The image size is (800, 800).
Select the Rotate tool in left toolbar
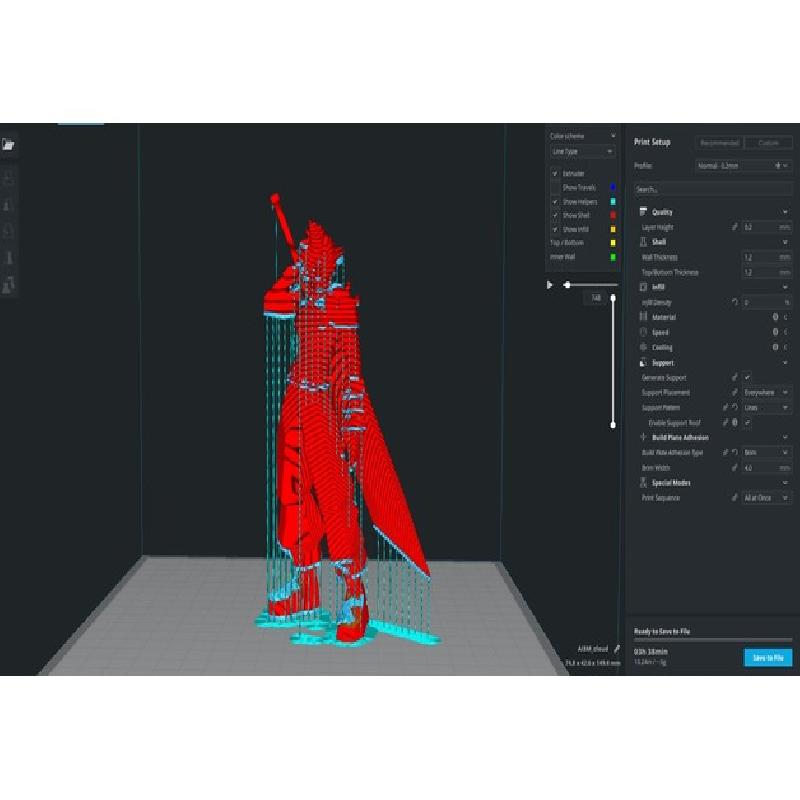8,232
